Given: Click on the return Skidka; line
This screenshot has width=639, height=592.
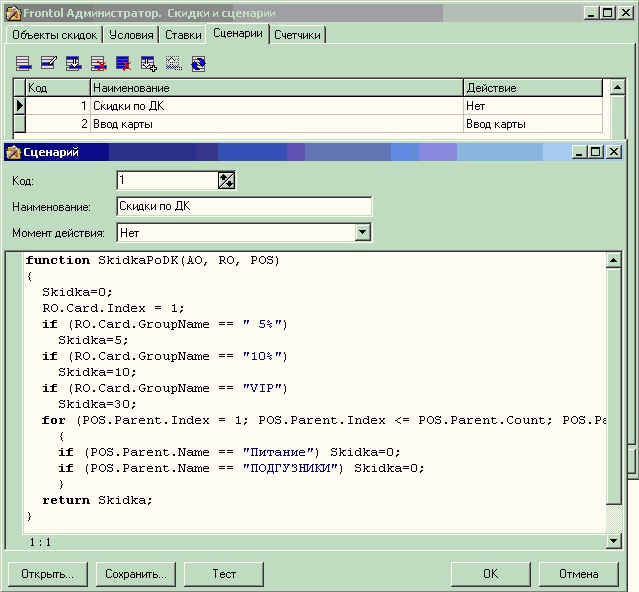Looking at the screenshot, I should pyautogui.click(x=97, y=500).
